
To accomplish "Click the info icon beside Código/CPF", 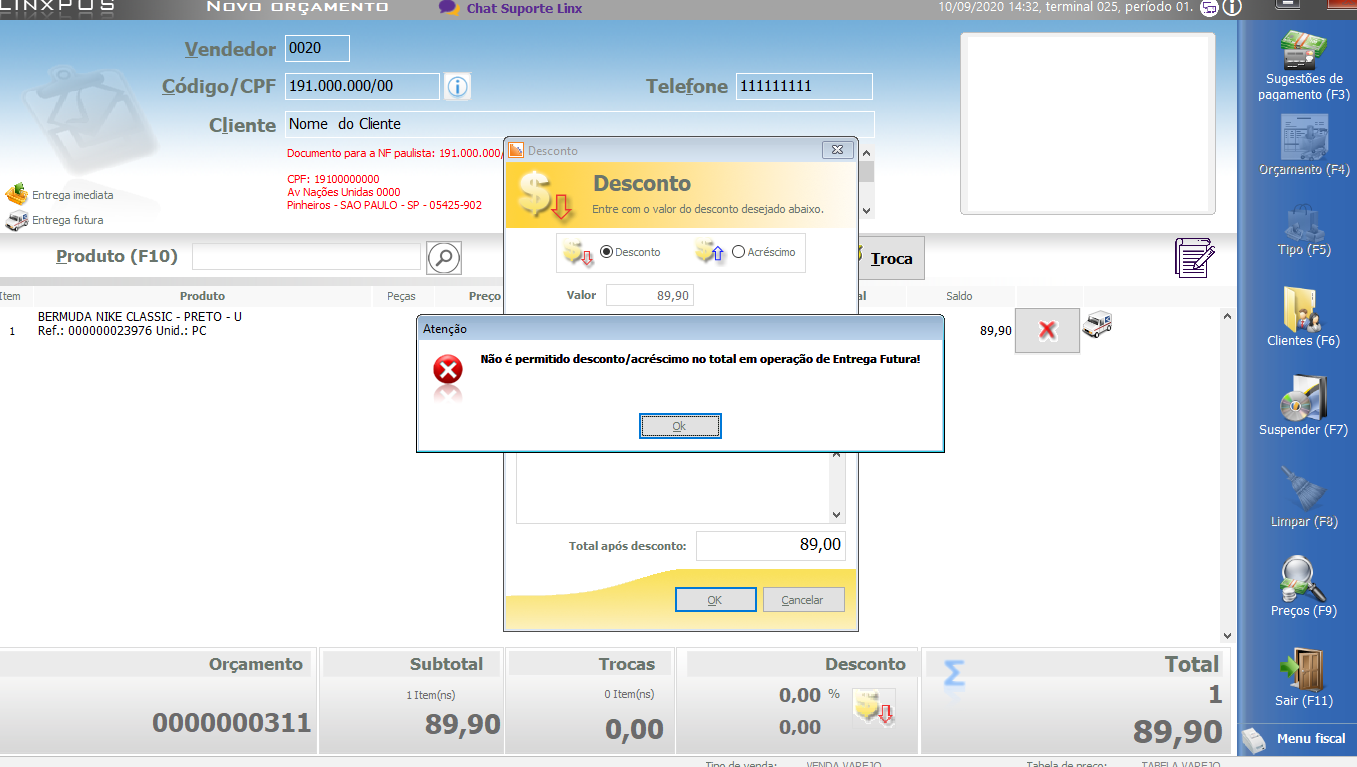I will [458, 87].
